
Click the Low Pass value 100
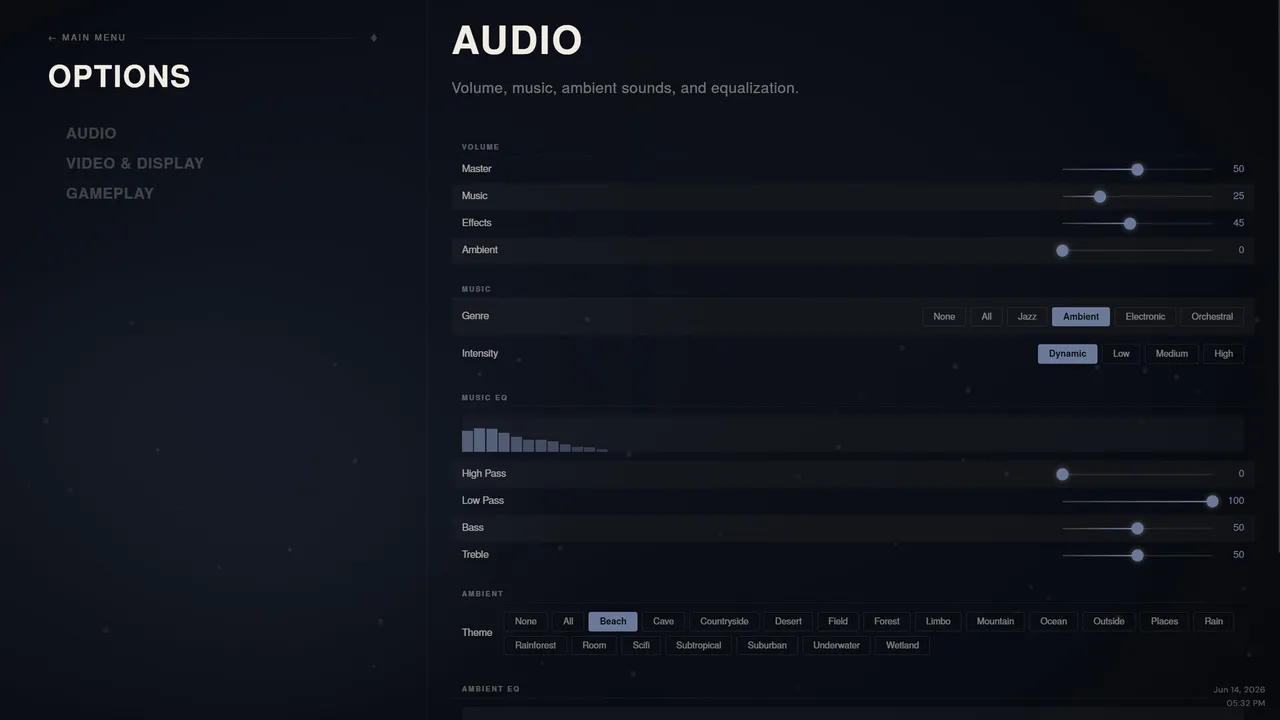point(1236,501)
